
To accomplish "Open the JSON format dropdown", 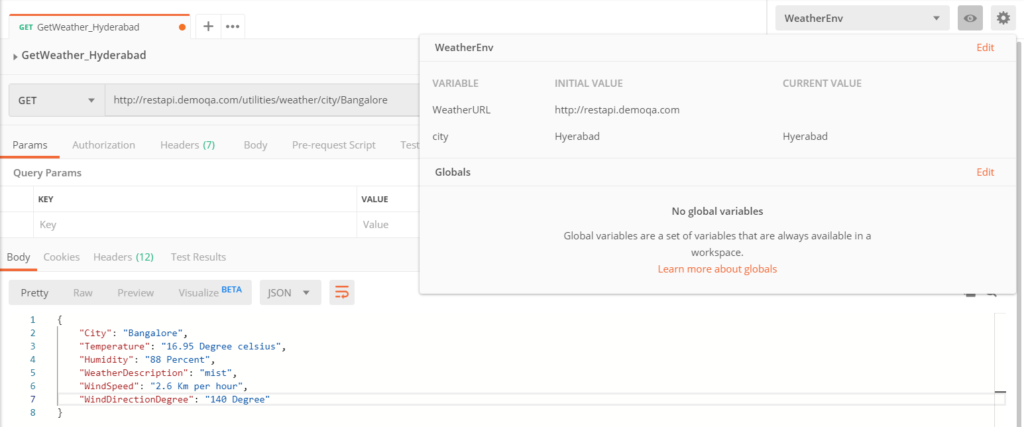I will coord(290,292).
